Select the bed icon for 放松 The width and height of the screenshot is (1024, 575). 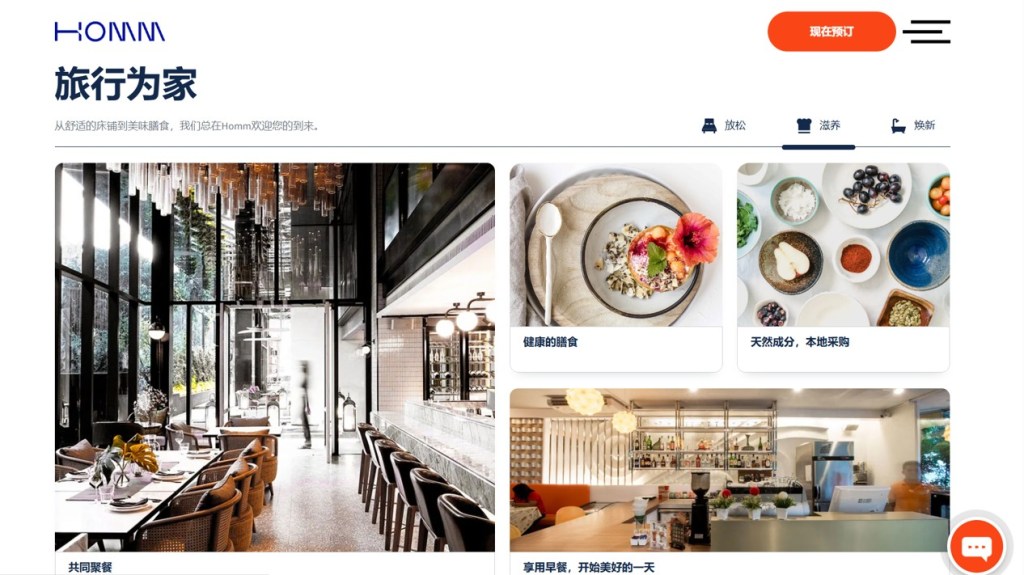point(709,125)
